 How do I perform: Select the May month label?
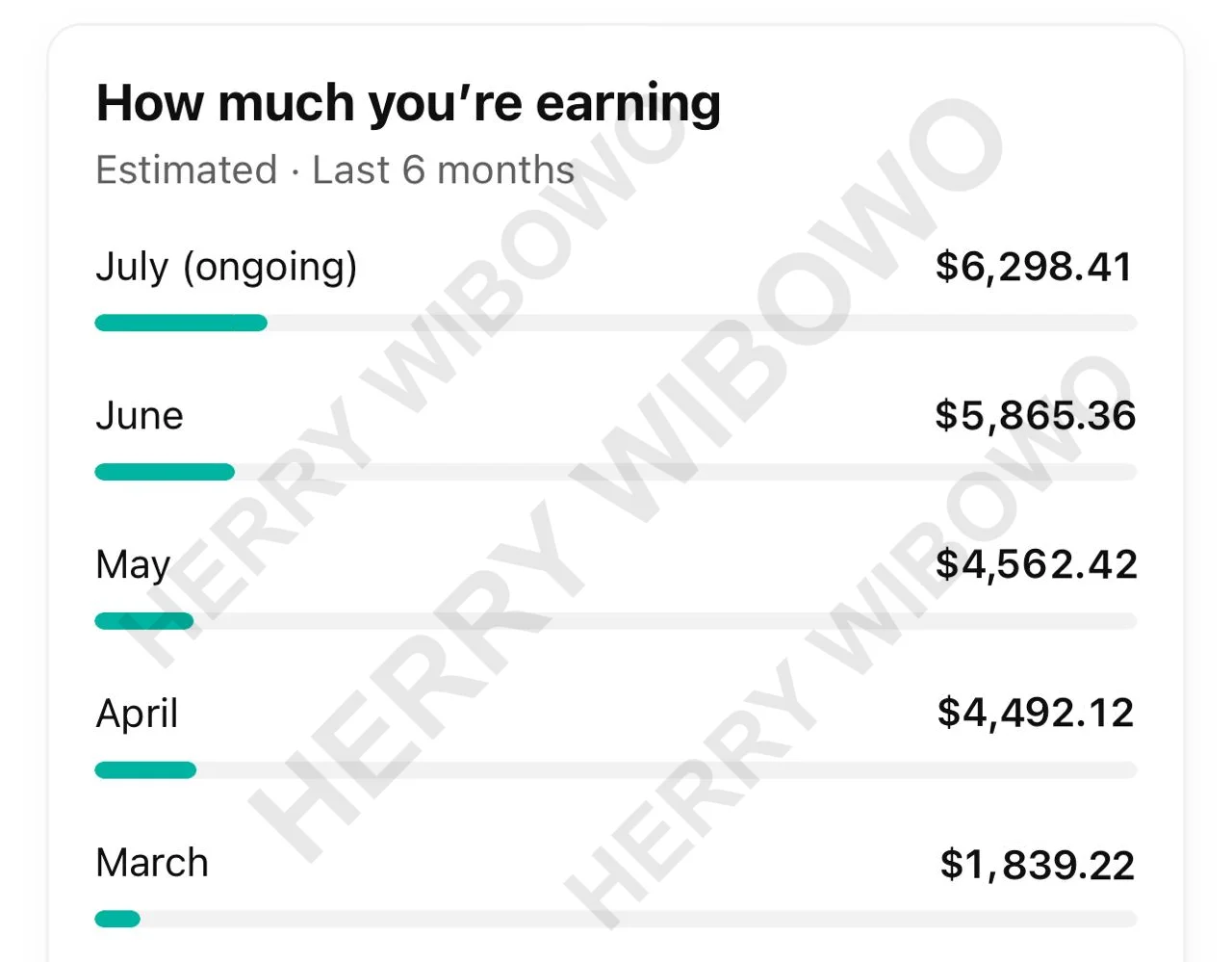[x=133, y=565]
